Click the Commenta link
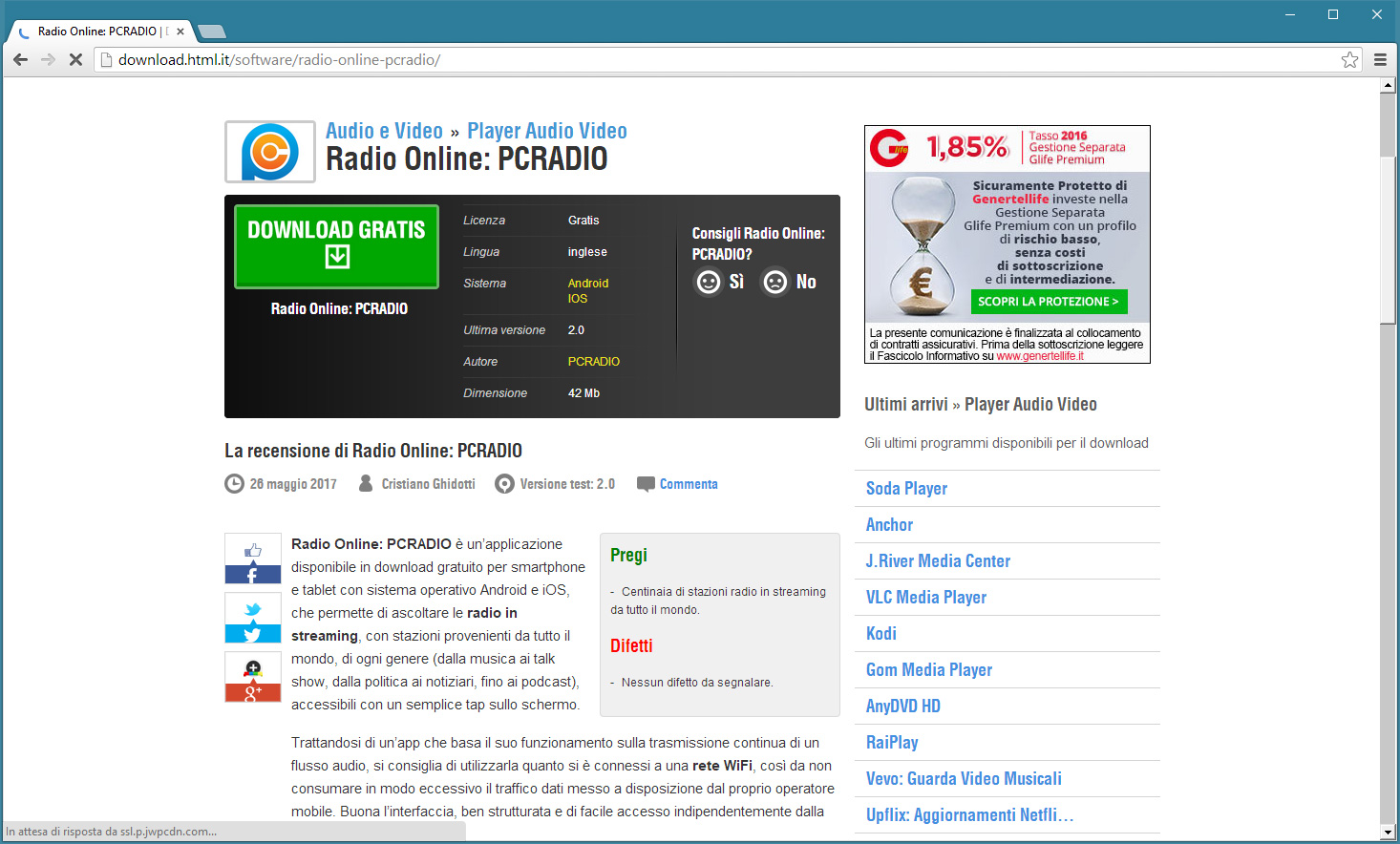 (x=688, y=484)
